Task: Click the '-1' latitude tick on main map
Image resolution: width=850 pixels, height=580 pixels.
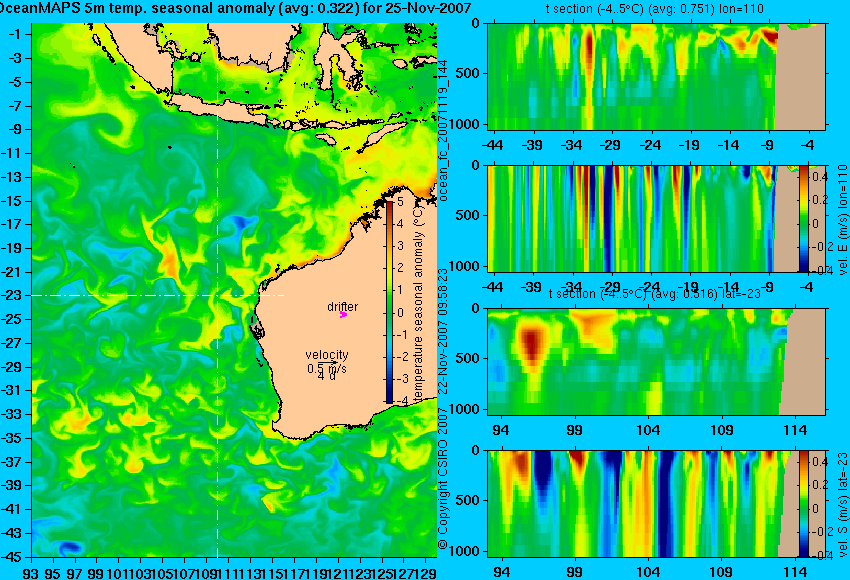Action: coord(17,34)
